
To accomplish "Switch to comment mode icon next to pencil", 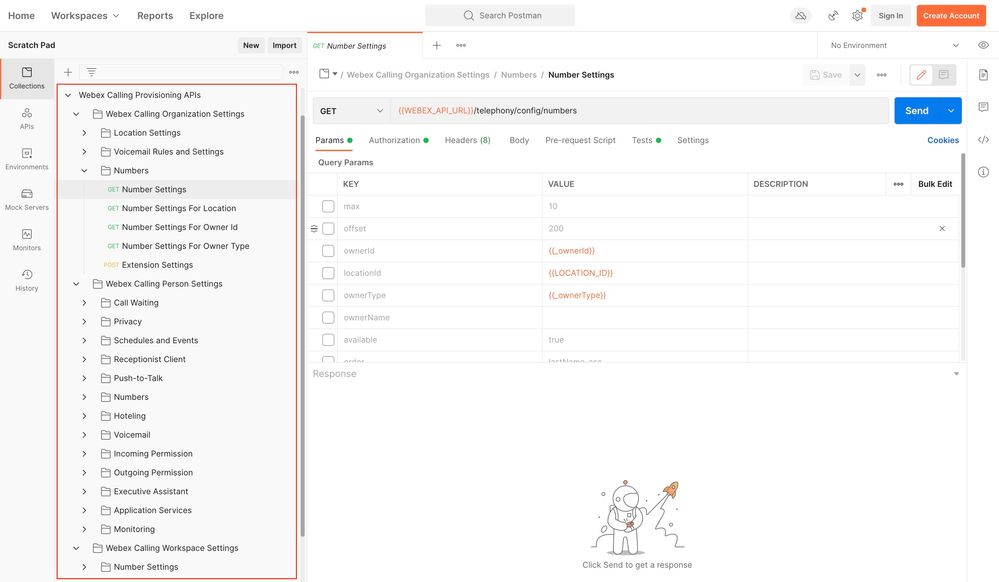I will pyautogui.click(x=944, y=75).
